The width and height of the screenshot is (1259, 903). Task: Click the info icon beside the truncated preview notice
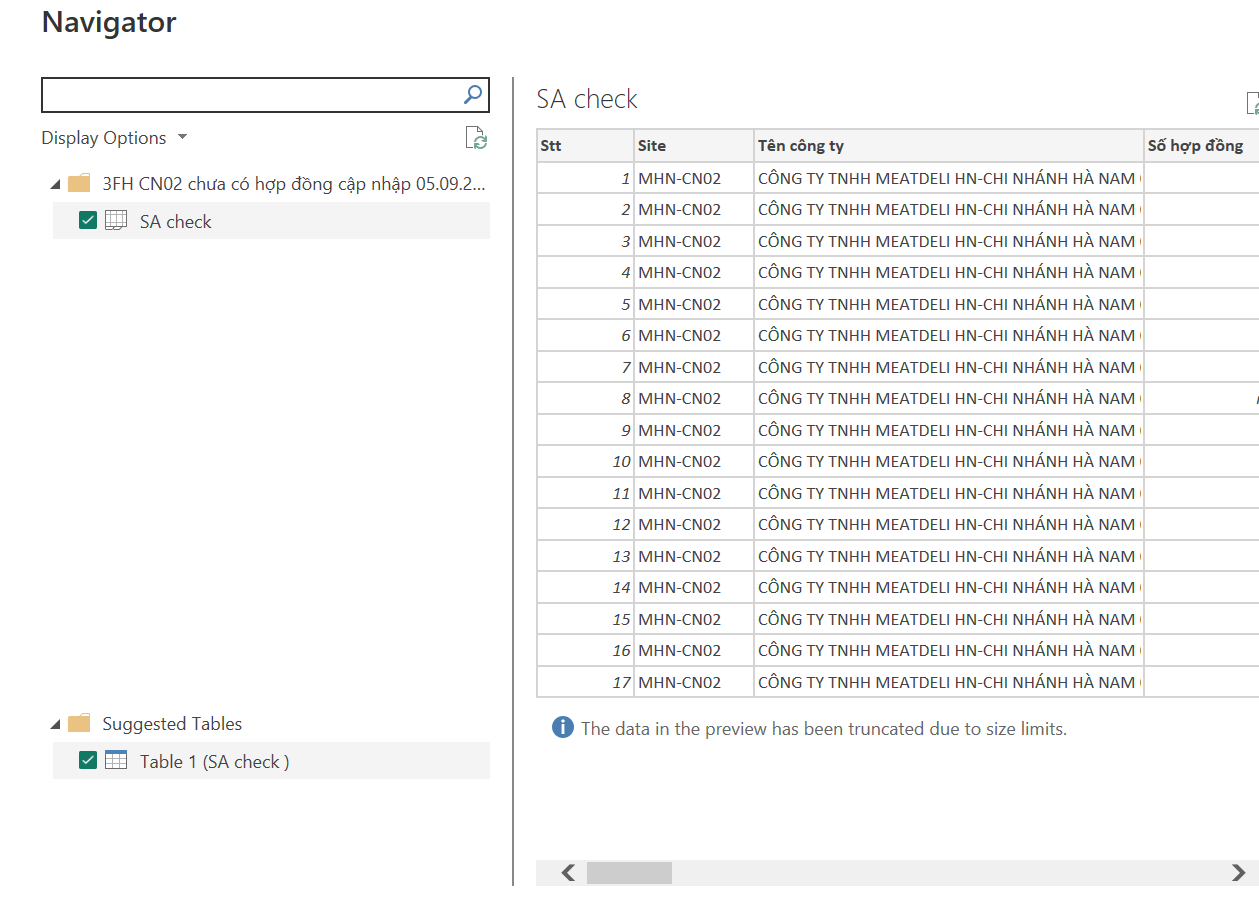tap(563, 727)
